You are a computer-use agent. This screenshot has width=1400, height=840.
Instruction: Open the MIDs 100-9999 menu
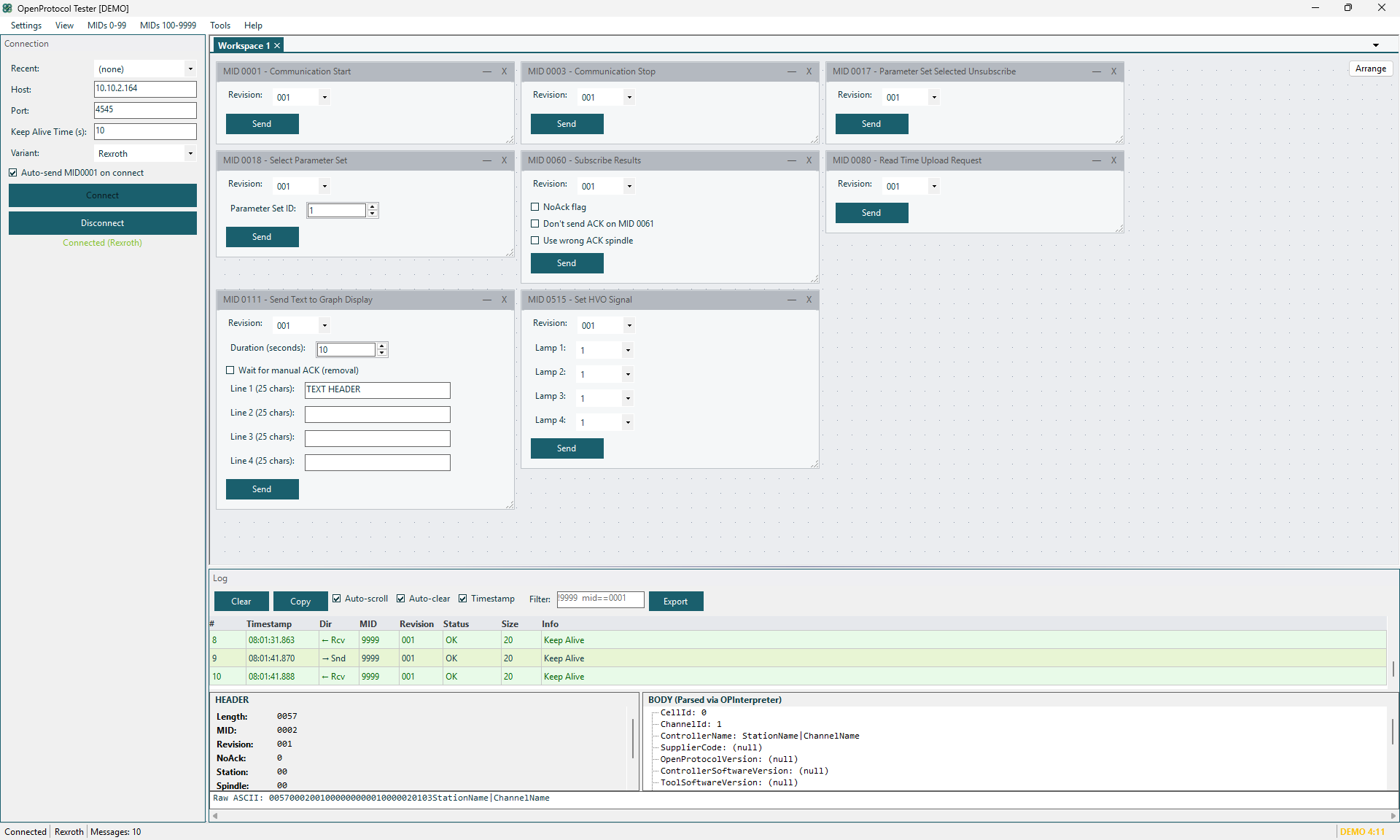pyautogui.click(x=168, y=26)
